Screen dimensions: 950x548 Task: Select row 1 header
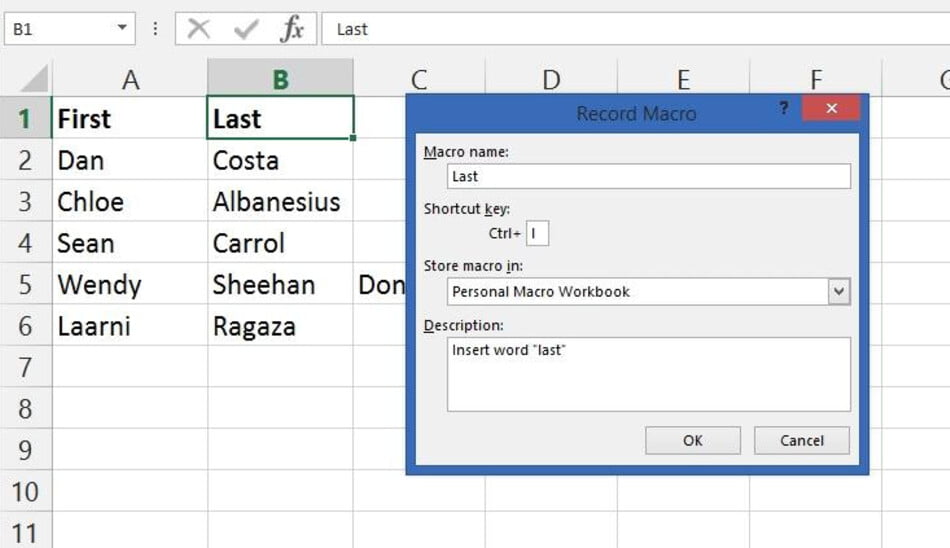(x=25, y=118)
